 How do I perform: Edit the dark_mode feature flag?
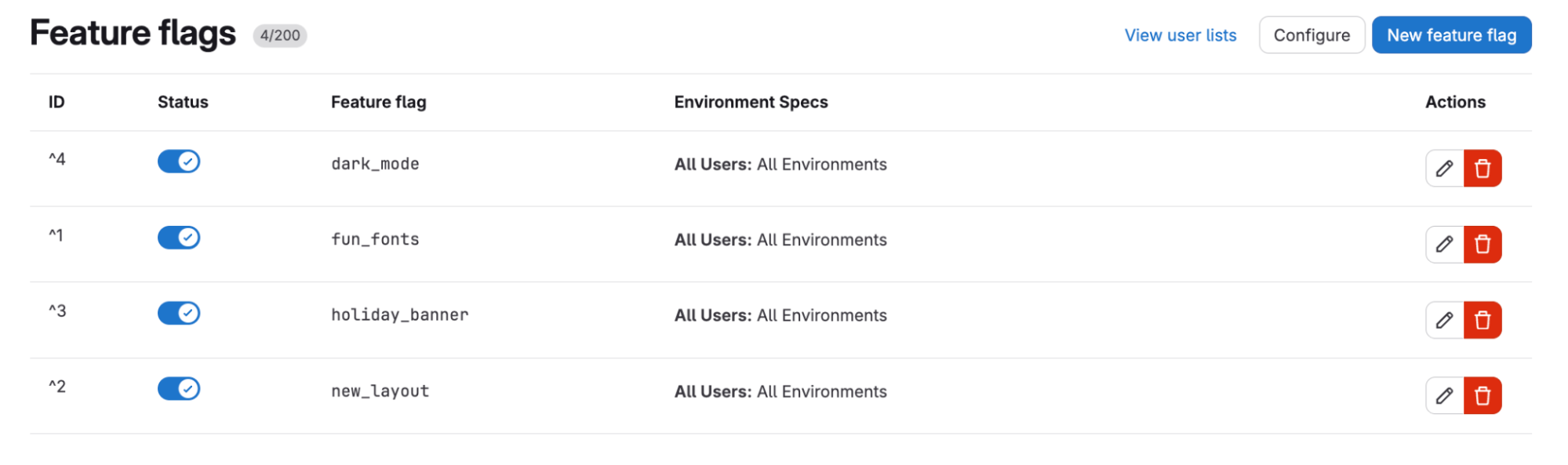1443,168
